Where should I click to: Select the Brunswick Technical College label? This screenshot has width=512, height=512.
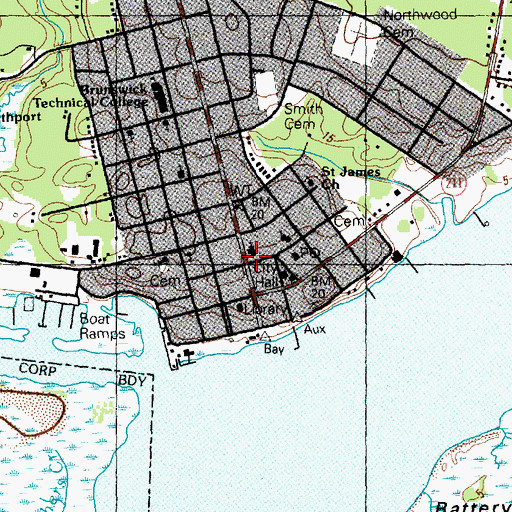tap(92, 96)
